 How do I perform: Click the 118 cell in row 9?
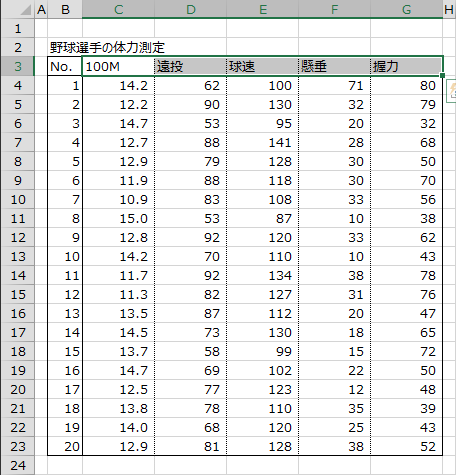263,180
